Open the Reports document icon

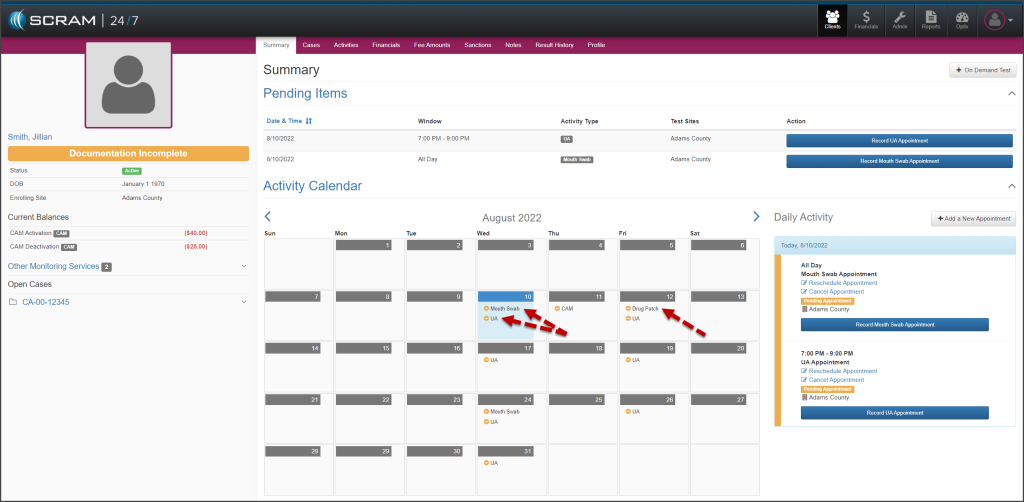(x=930, y=19)
